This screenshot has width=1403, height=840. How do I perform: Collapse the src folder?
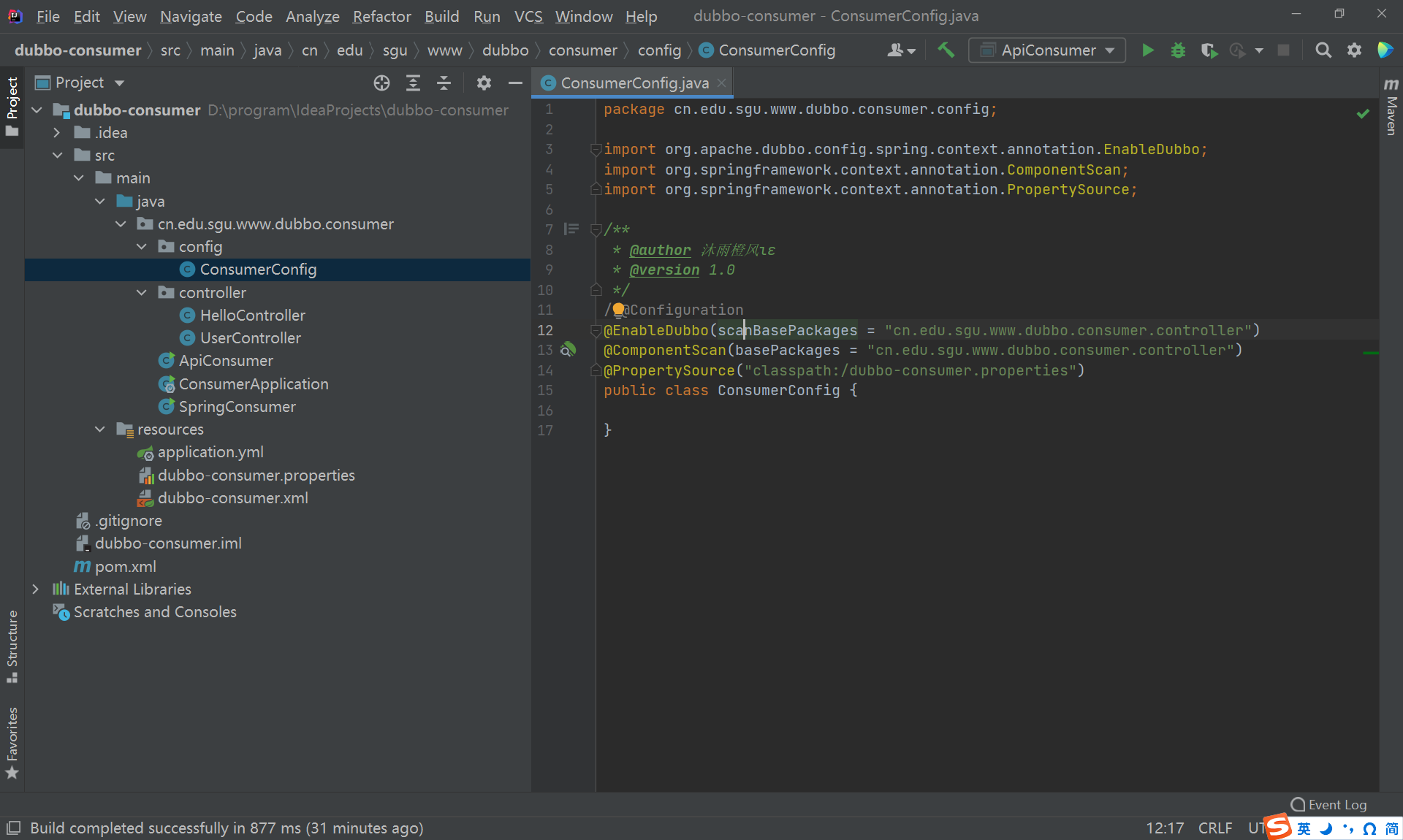coord(58,156)
